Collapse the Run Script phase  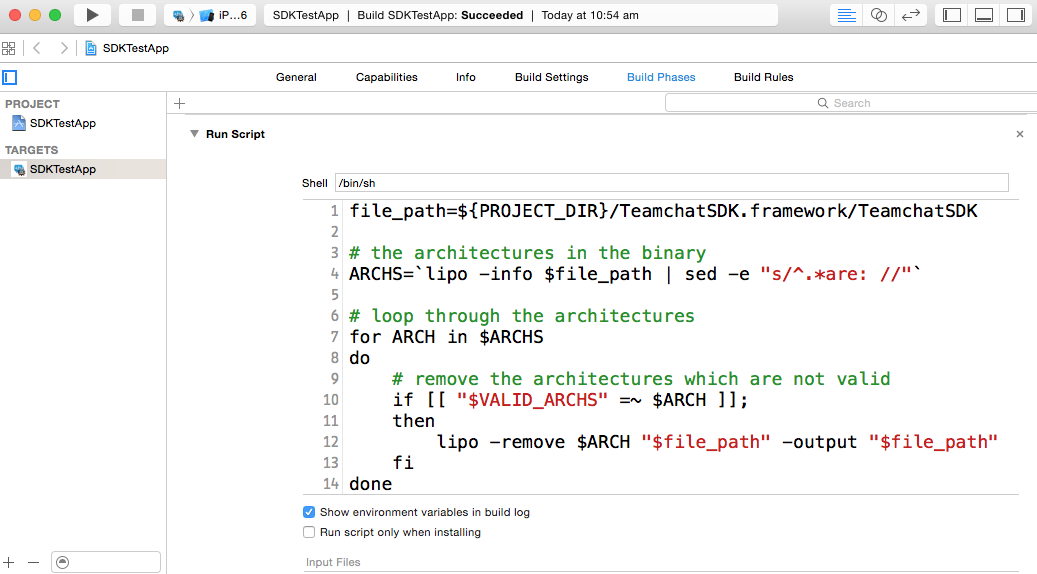(x=194, y=134)
